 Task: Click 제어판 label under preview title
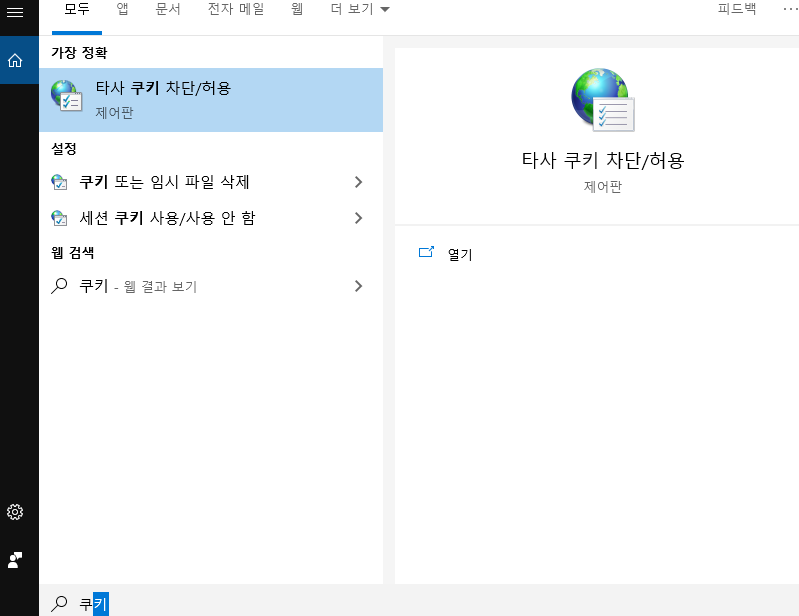click(603, 186)
